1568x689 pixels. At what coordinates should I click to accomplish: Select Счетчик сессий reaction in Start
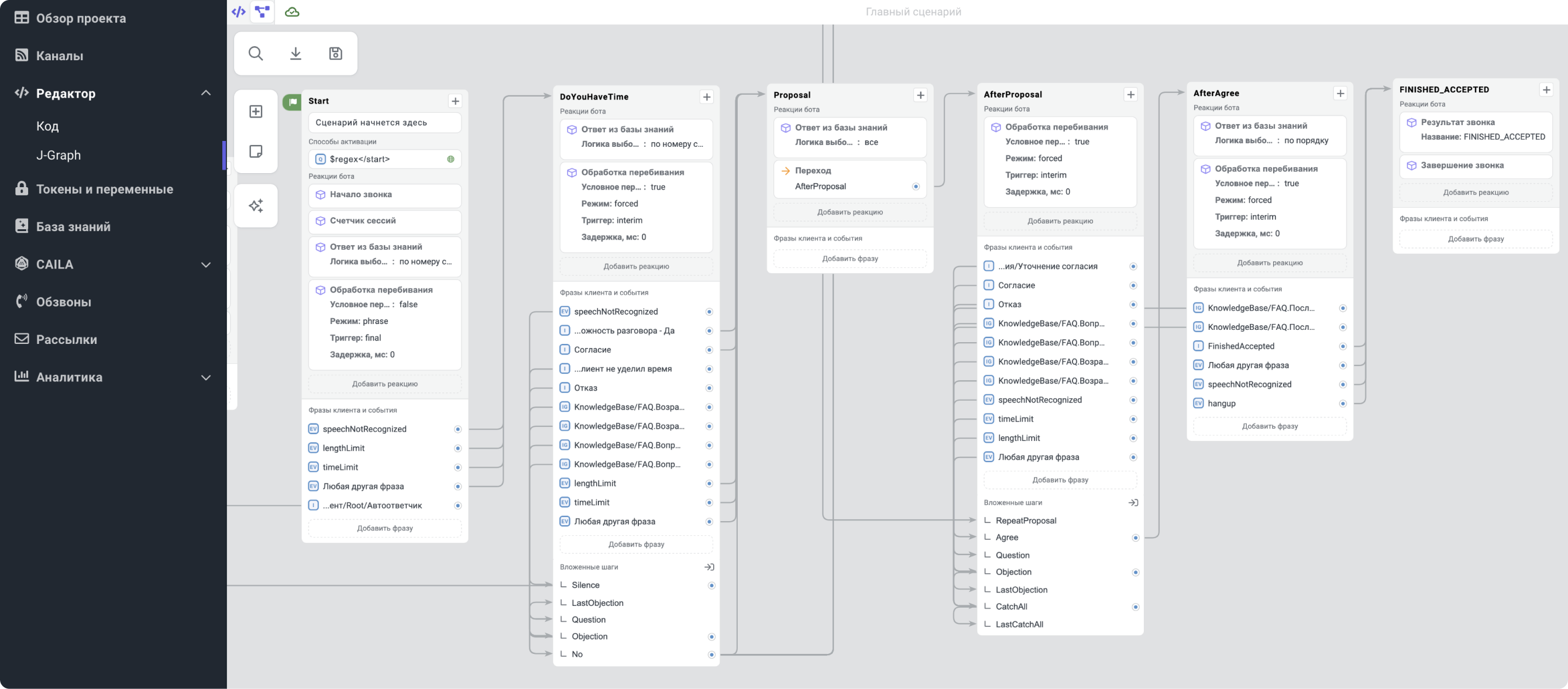pos(385,221)
